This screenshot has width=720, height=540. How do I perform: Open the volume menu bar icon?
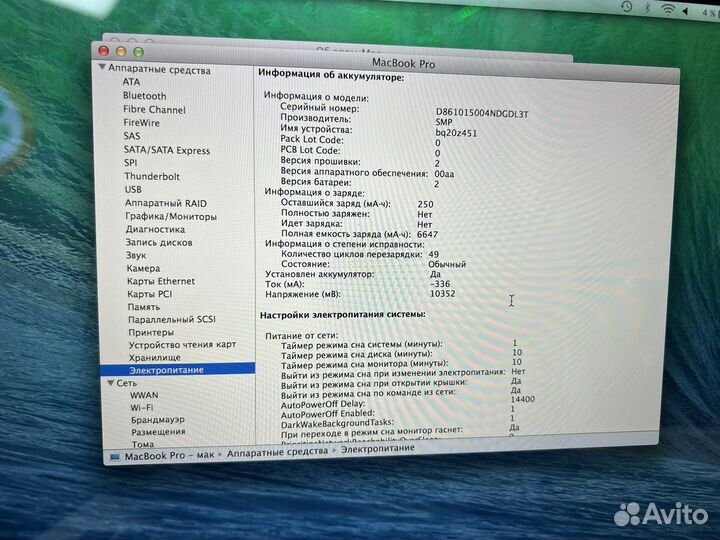(685, 11)
